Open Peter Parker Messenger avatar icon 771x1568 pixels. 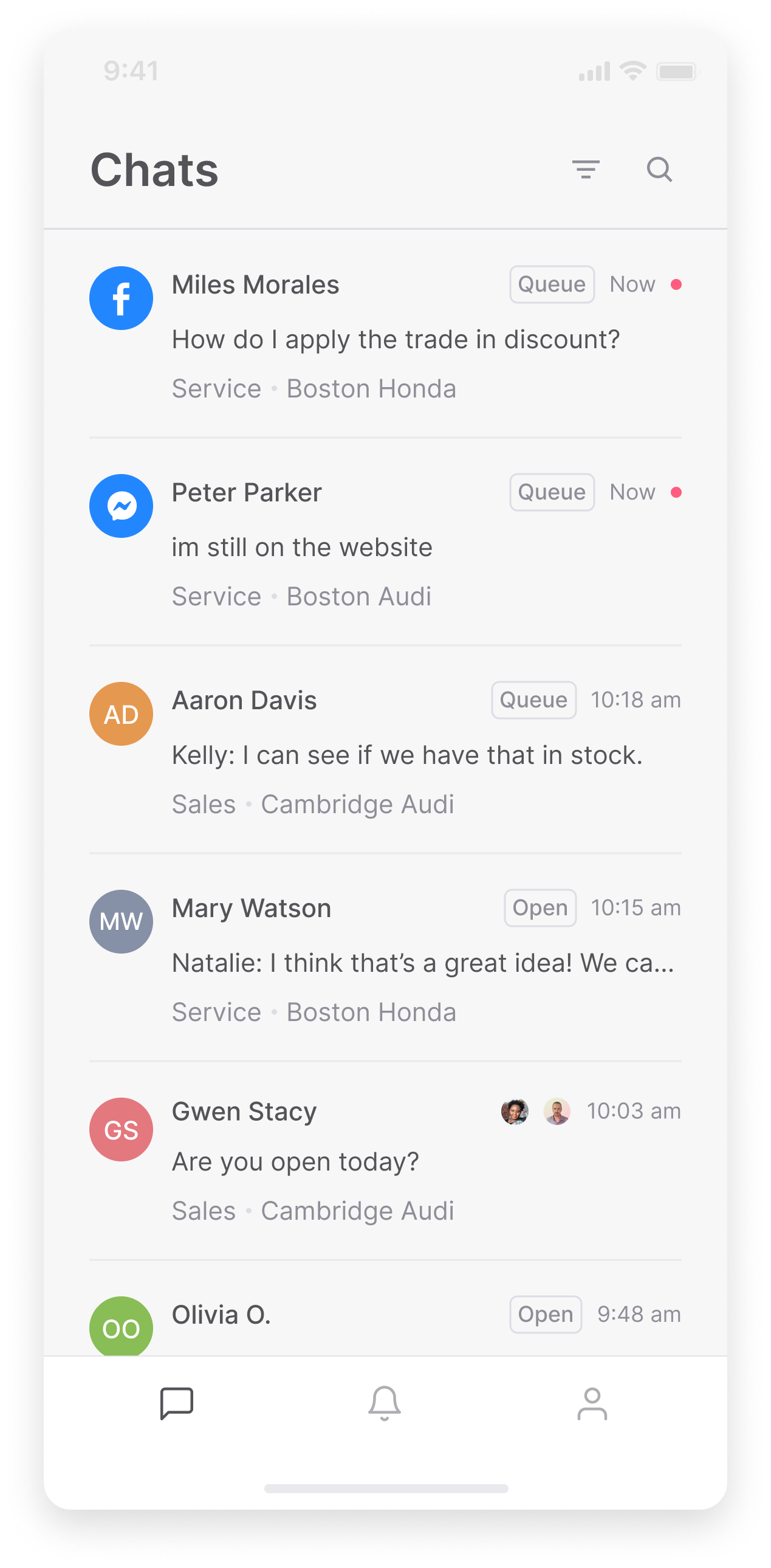(121, 506)
